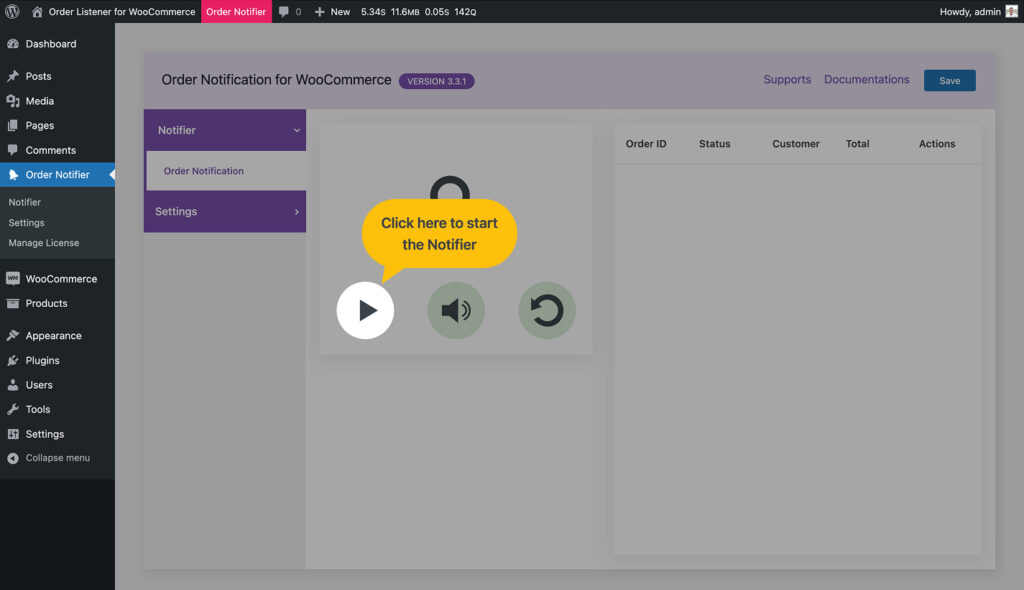Open the Order Notifier sidebar menu
Viewport: 1024px width, 590px height.
click(x=57, y=174)
